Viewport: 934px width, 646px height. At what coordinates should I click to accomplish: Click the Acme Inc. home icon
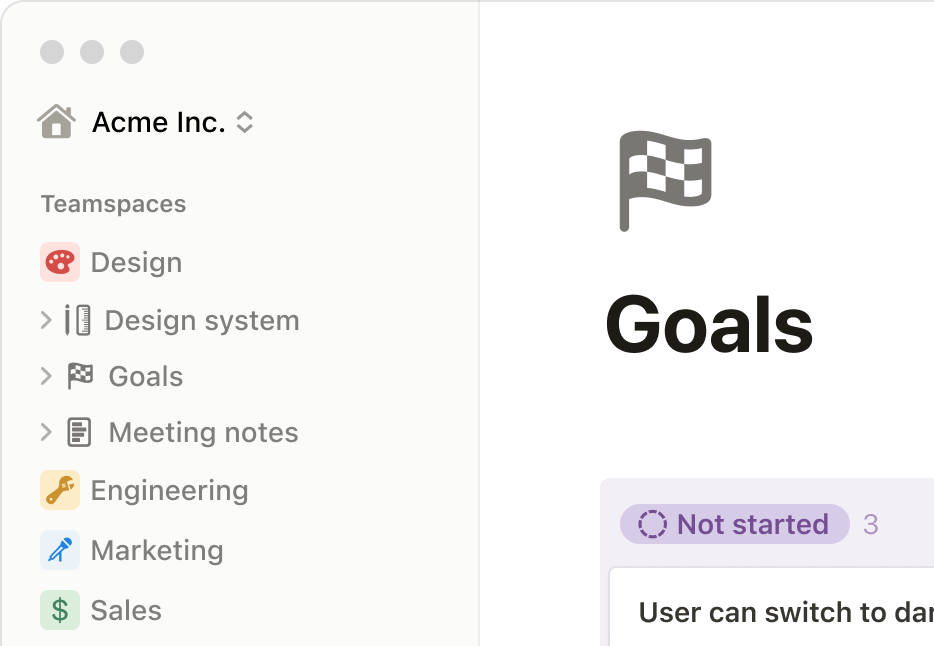pyautogui.click(x=57, y=122)
